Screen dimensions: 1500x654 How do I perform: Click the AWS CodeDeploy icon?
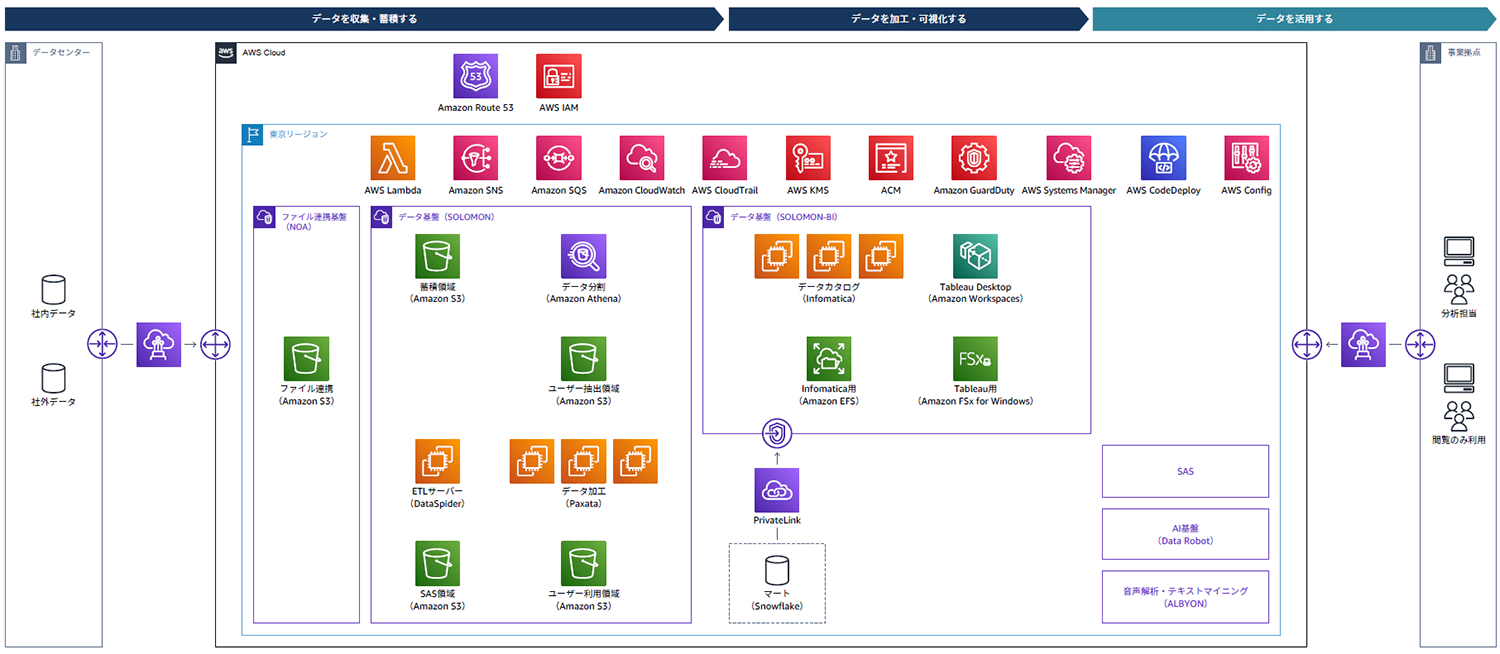coord(1163,158)
